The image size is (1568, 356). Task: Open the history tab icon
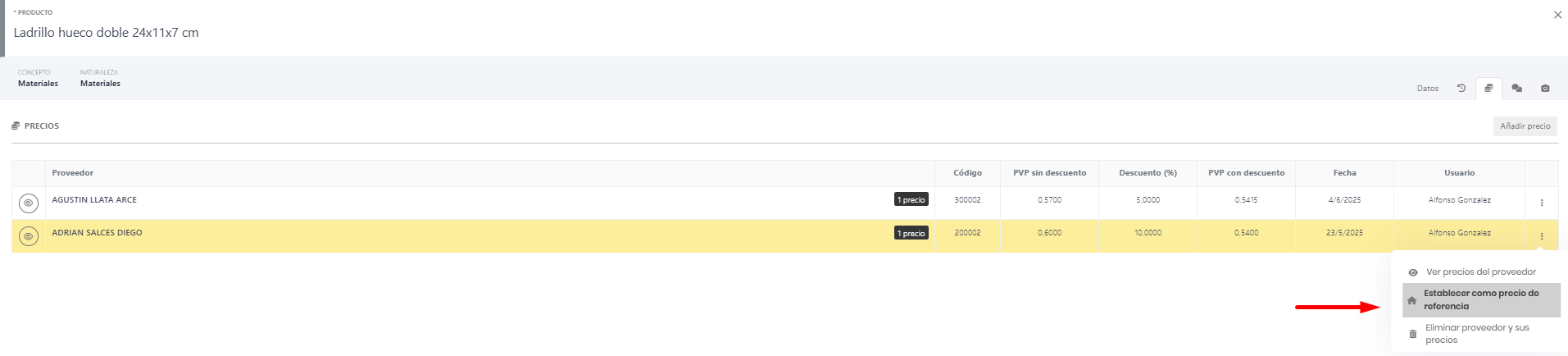pyautogui.click(x=1461, y=89)
